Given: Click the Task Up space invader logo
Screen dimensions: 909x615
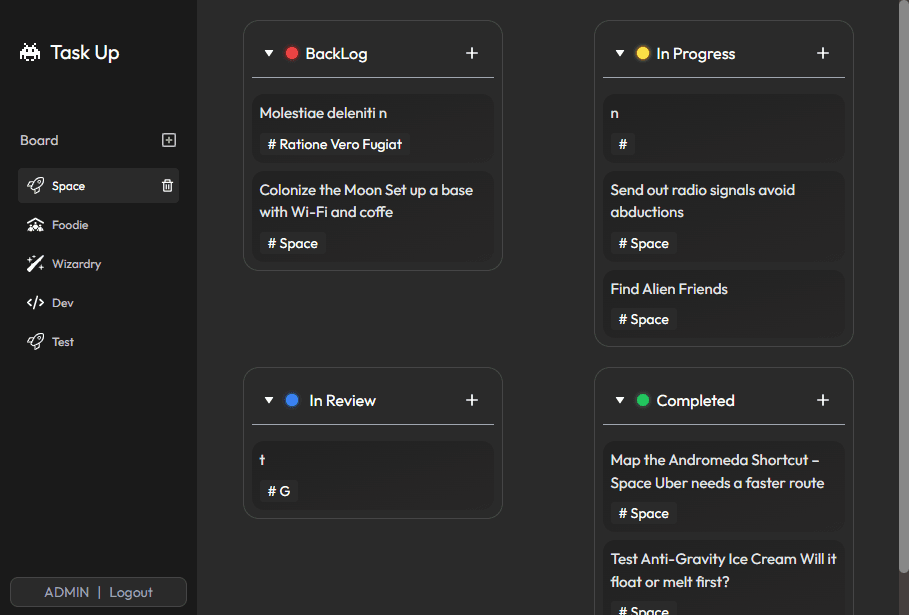Looking at the screenshot, I should click(30, 53).
